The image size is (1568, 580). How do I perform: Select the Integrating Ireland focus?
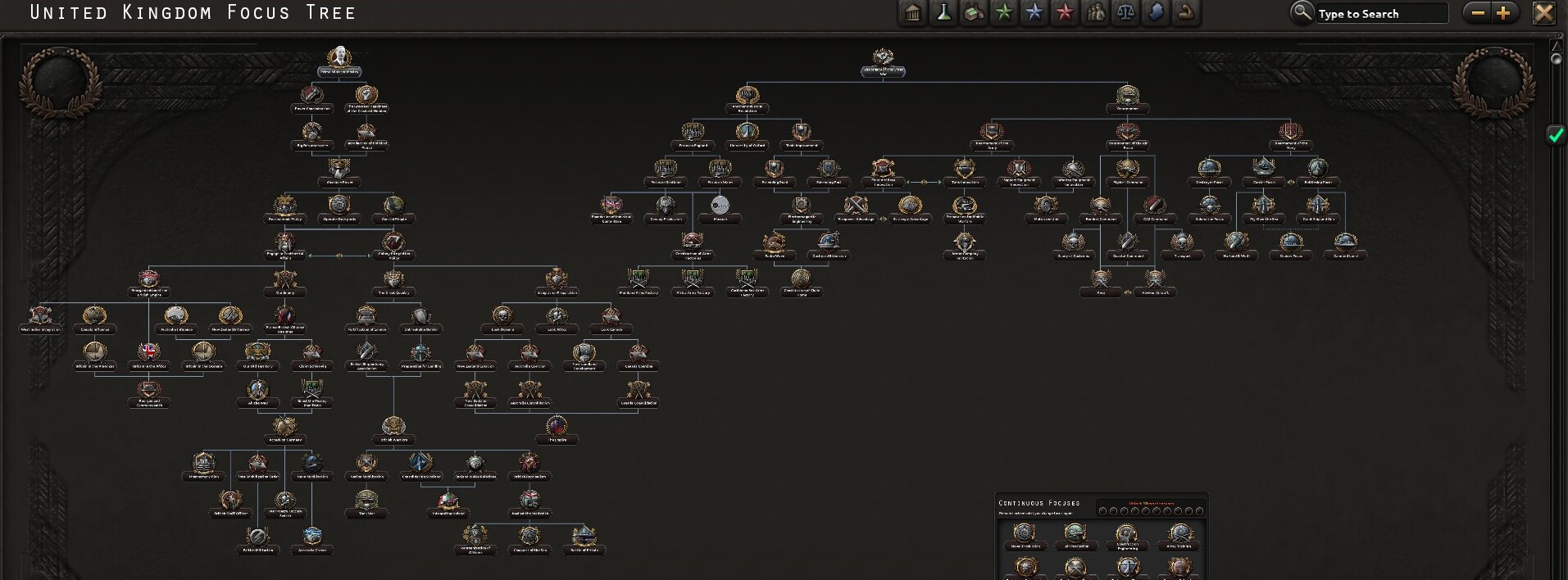pyautogui.click(x=448, y=504)
